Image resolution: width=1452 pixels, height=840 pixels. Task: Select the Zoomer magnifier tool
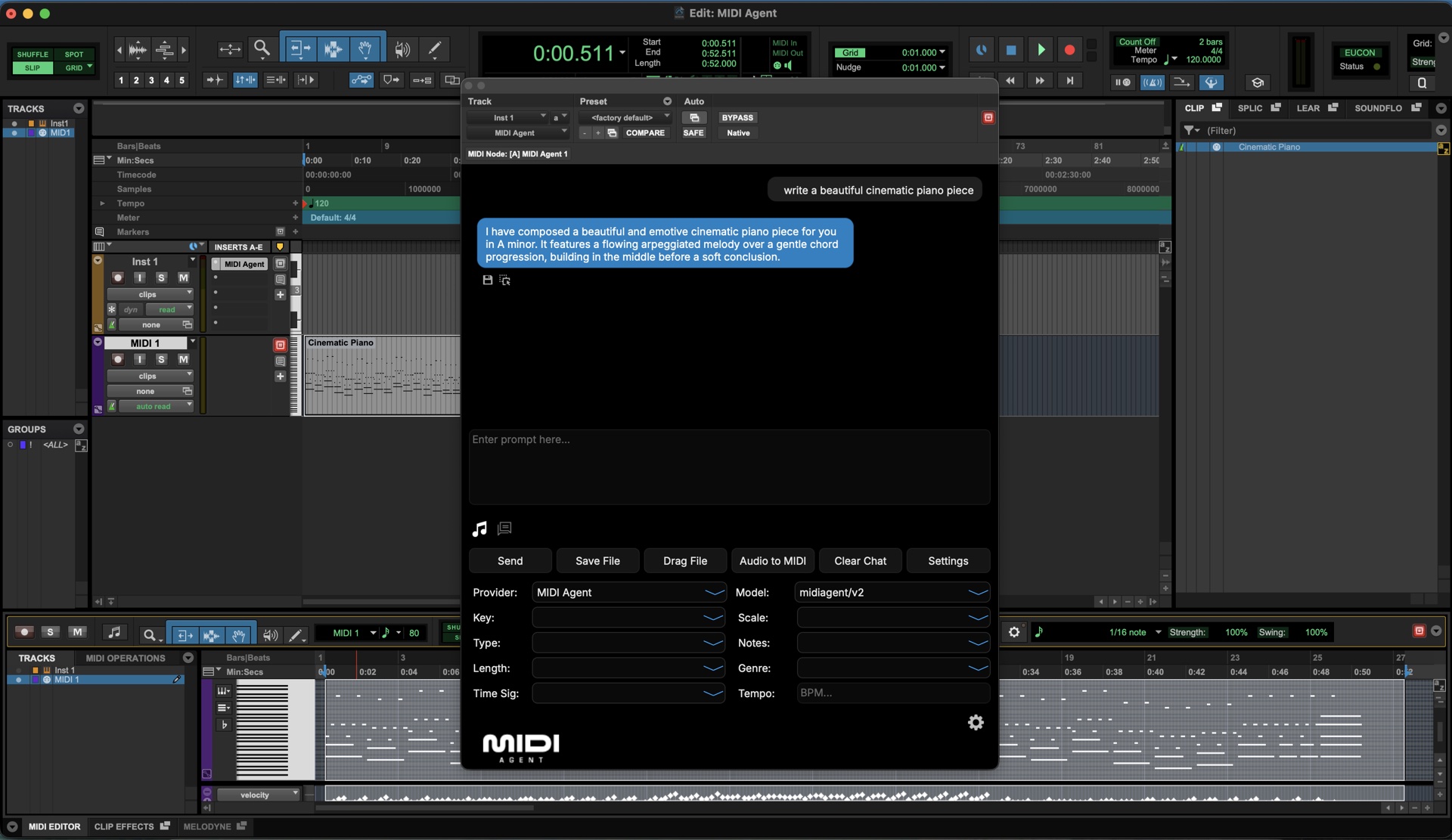tap(262, 48)
